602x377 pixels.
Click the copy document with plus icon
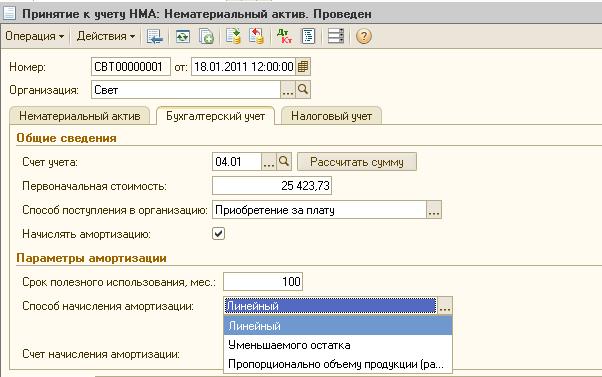coord(206,36)
